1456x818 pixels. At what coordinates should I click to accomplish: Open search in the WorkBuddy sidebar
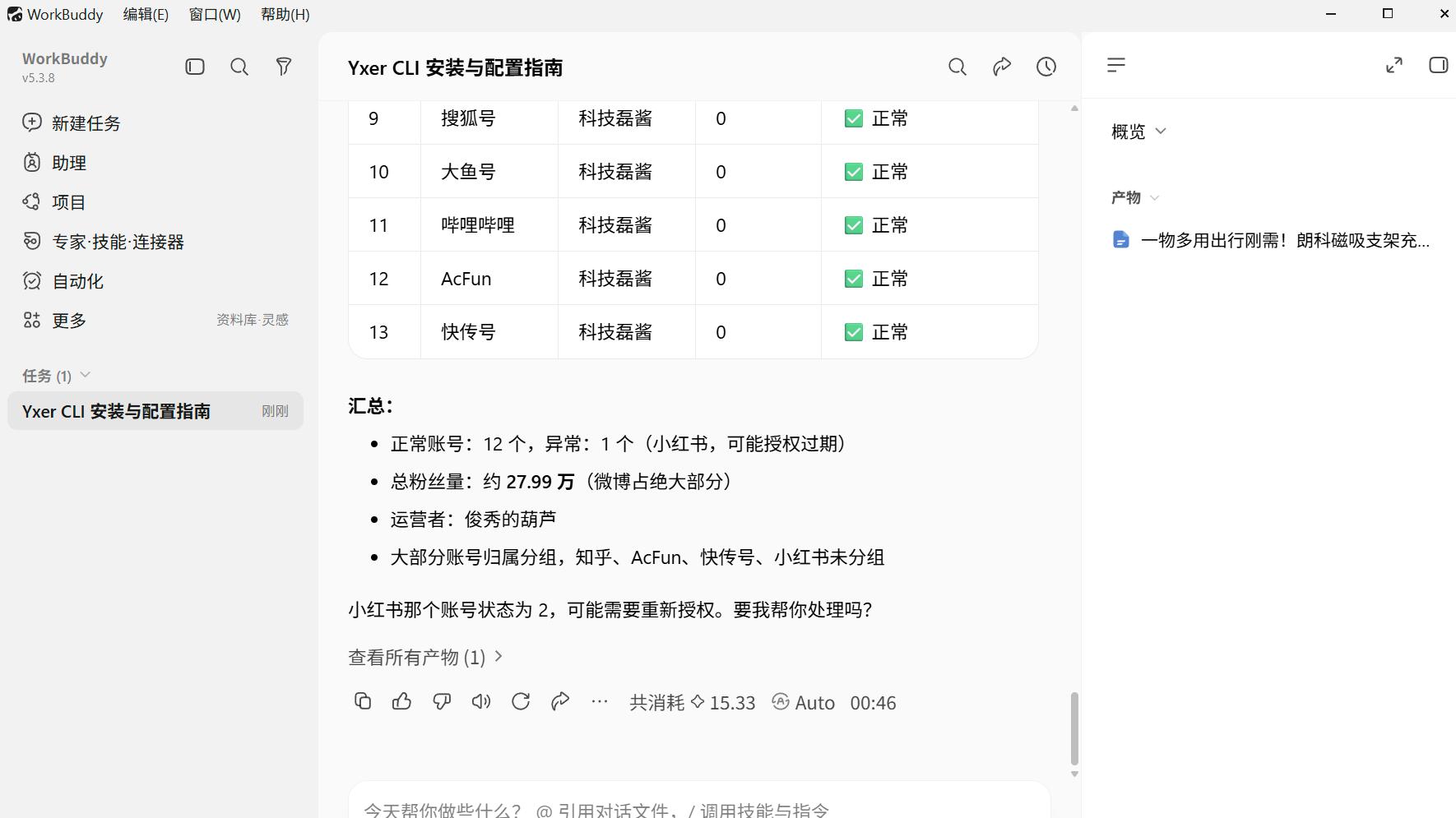pos(239,67)
